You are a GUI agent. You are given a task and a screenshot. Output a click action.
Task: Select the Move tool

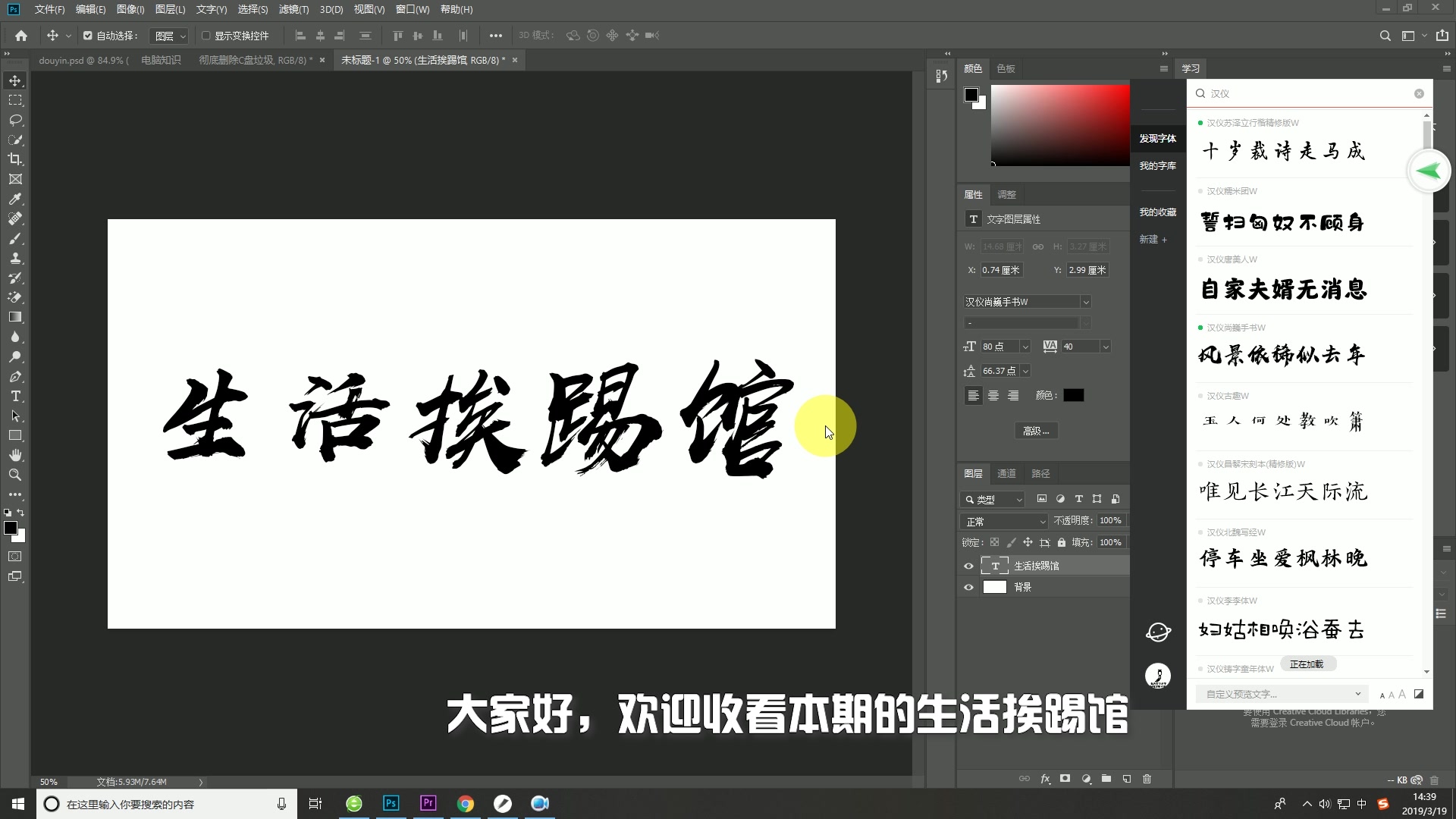click(x=15, y=80)
